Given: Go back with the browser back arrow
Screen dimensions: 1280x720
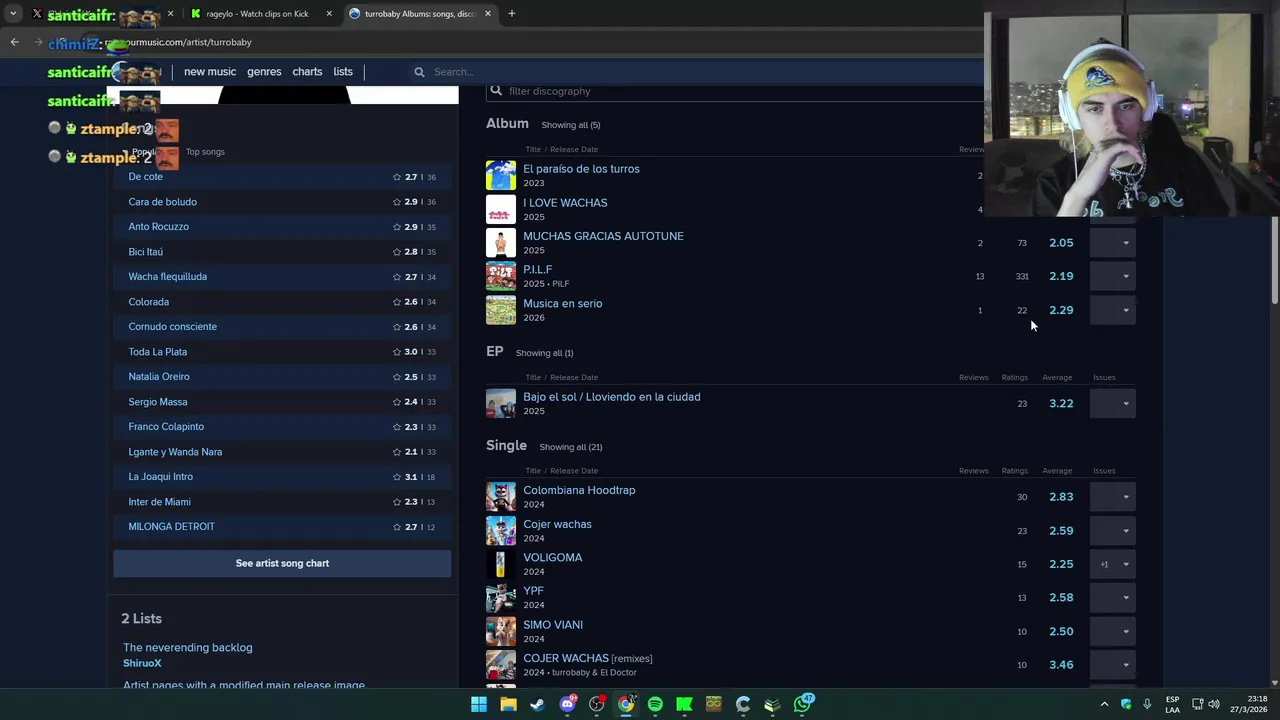Looking at the screenshot, I should [15, 42].
